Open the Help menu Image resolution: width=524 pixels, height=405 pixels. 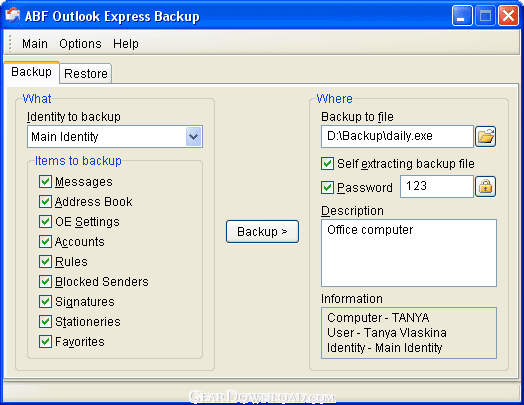pyautogui.click(x=126, y=44)
